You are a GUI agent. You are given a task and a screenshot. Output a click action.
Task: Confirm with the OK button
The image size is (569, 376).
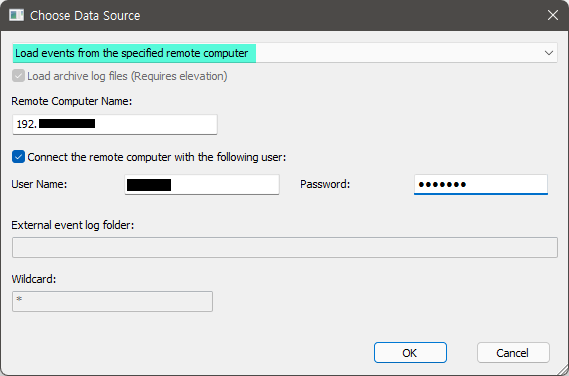(x=410, y=352)
